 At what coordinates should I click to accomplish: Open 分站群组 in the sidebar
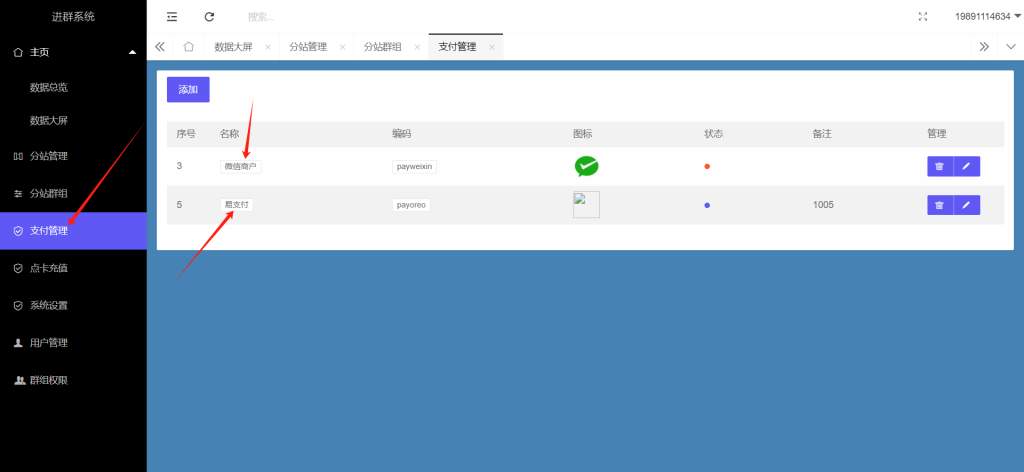[73, 193]
